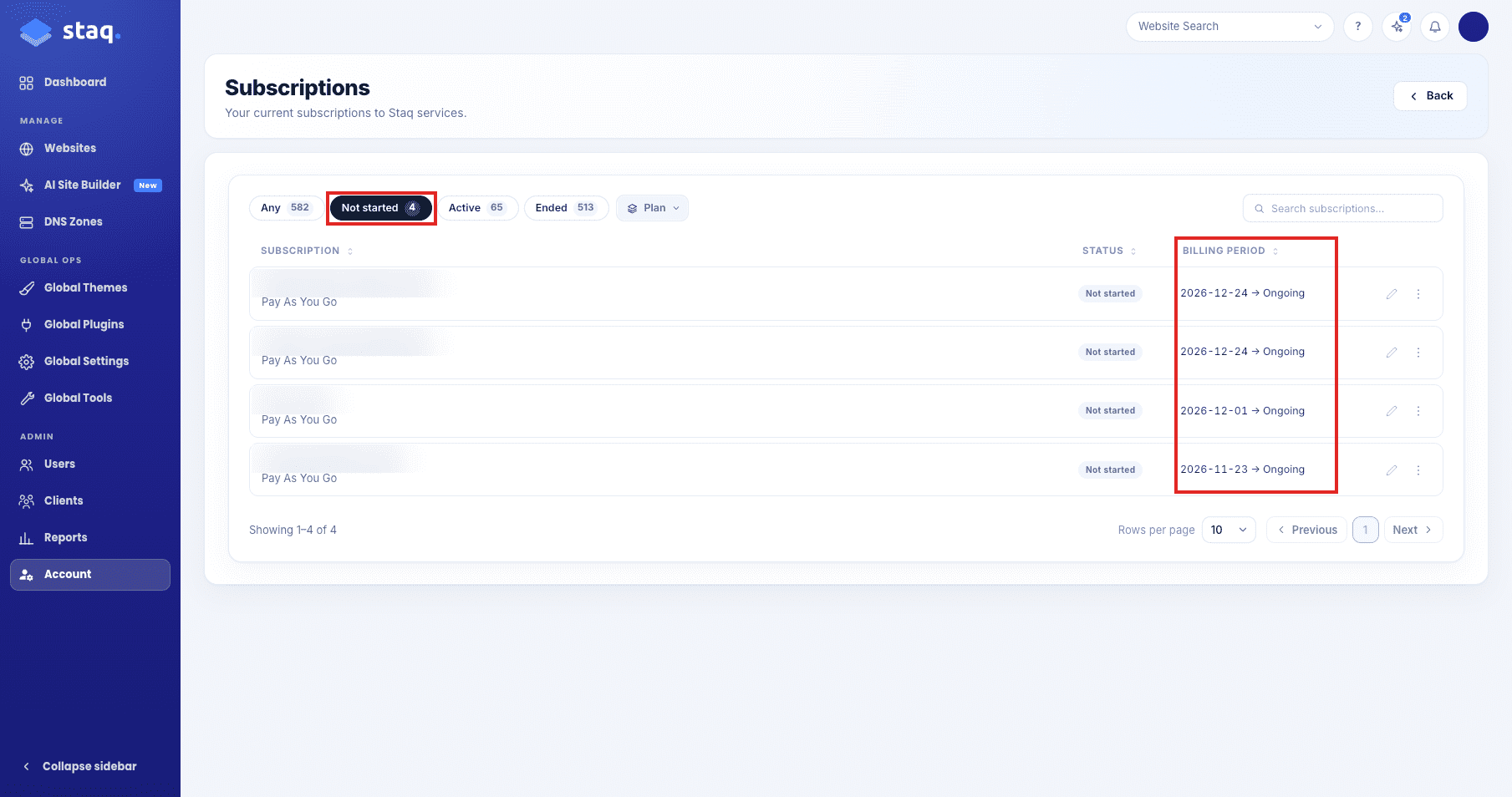This screenshot has height=797, width=1512.
Task: Open Global Themes
Action: [90, 287]
